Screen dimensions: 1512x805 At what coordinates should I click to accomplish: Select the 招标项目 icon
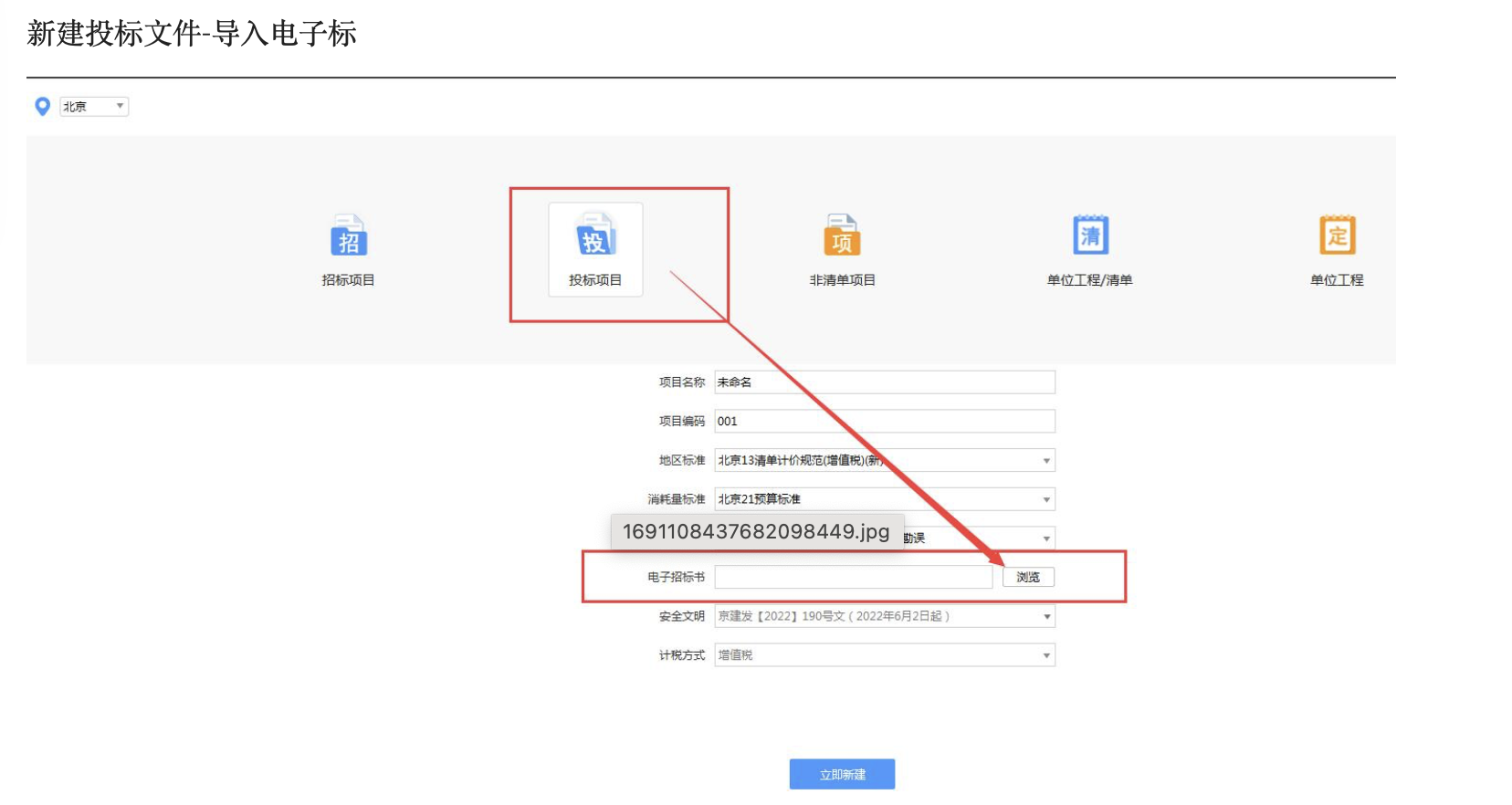point(348,235)
